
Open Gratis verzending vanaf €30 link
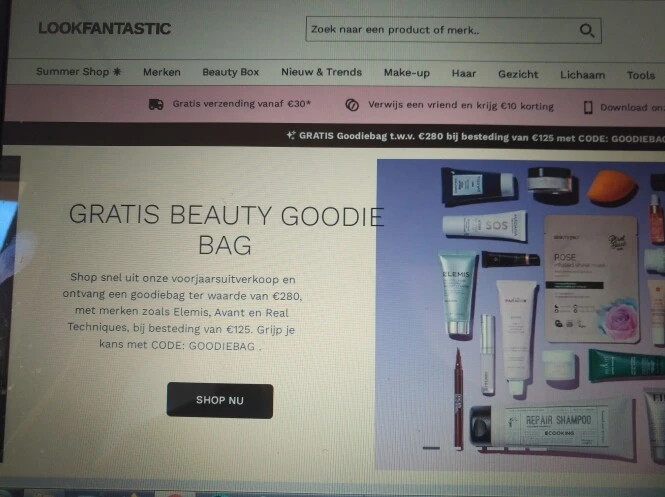[x=241, y=104]
